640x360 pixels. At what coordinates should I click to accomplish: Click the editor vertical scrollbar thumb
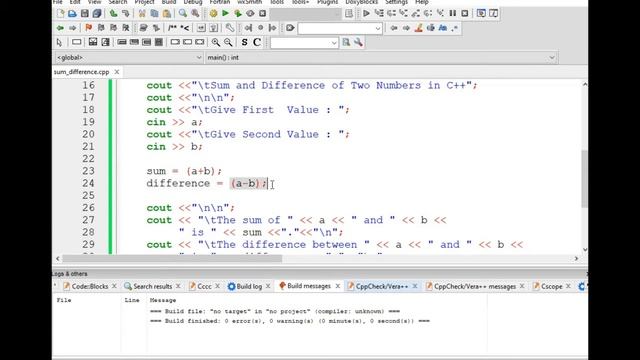click(584, 178)
